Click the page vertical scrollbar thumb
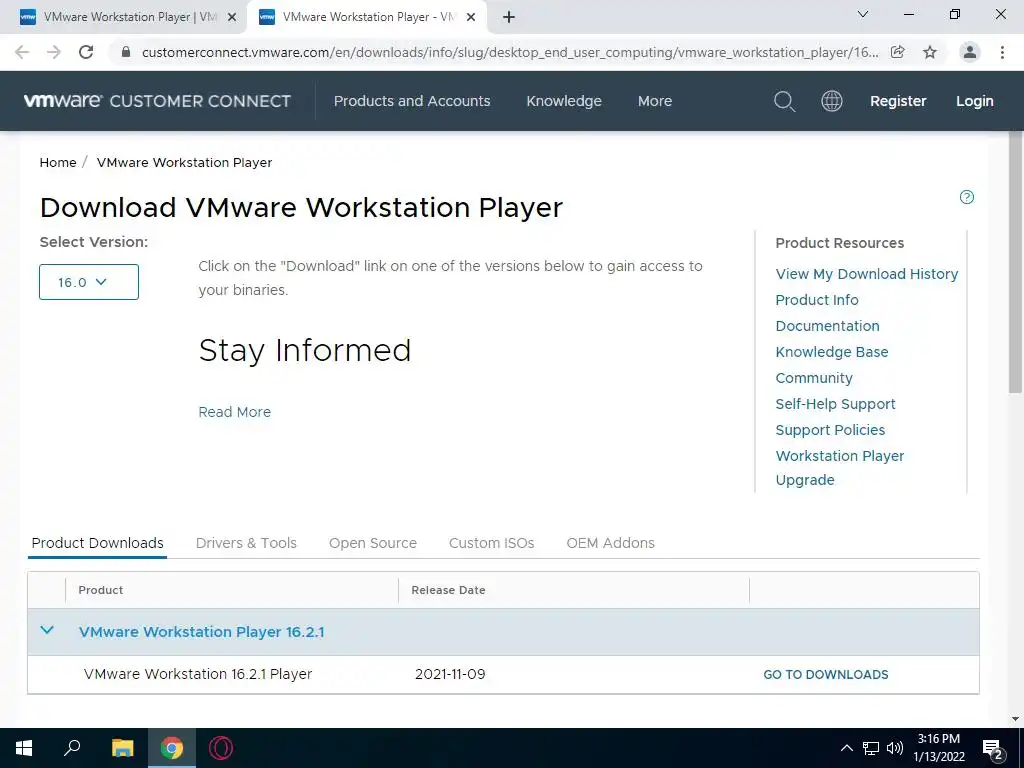1024x768 pixels. tap(1016, 261)
